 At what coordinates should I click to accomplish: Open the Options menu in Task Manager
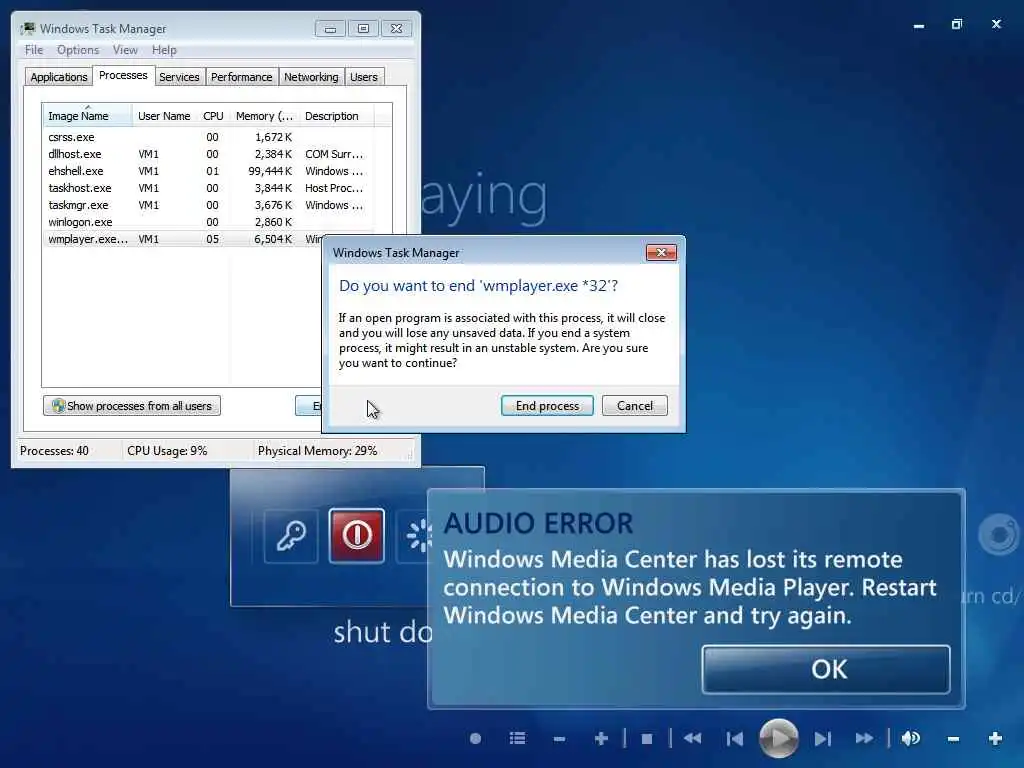pos(78,50)
